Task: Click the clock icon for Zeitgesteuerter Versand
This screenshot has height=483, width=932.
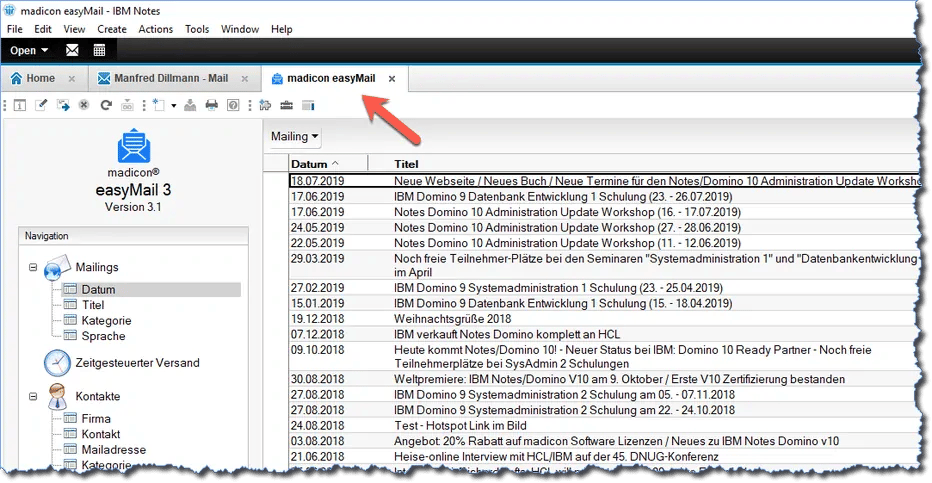Action: pyautogui.click(x=57, y=362)
